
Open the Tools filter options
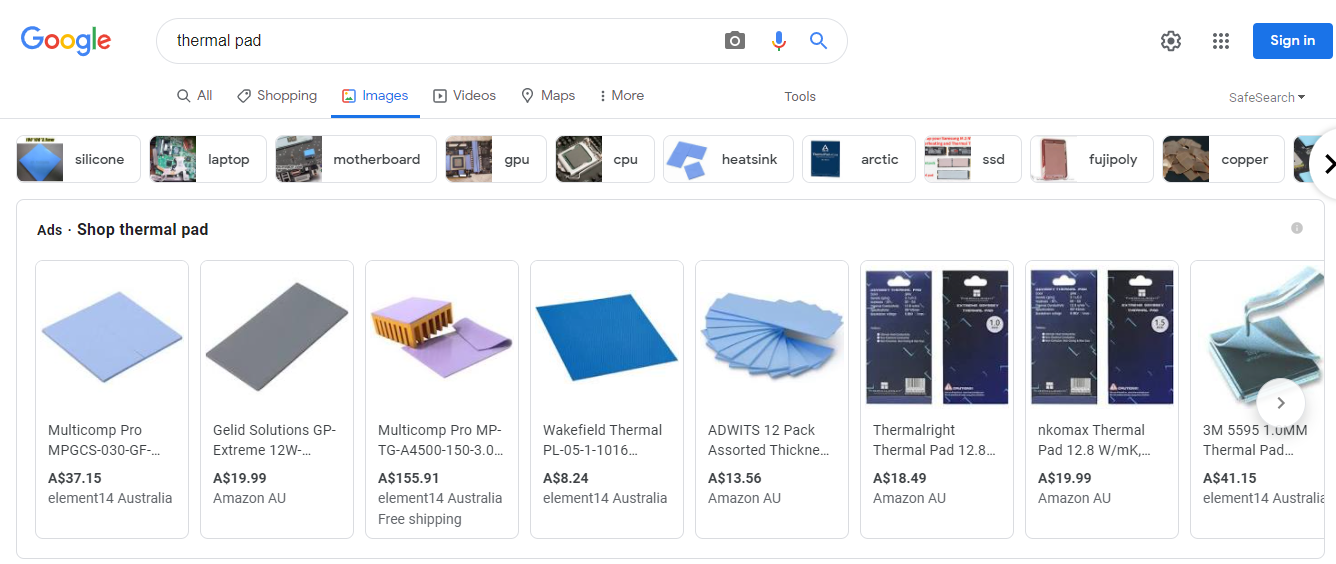[x=800, y=97]
